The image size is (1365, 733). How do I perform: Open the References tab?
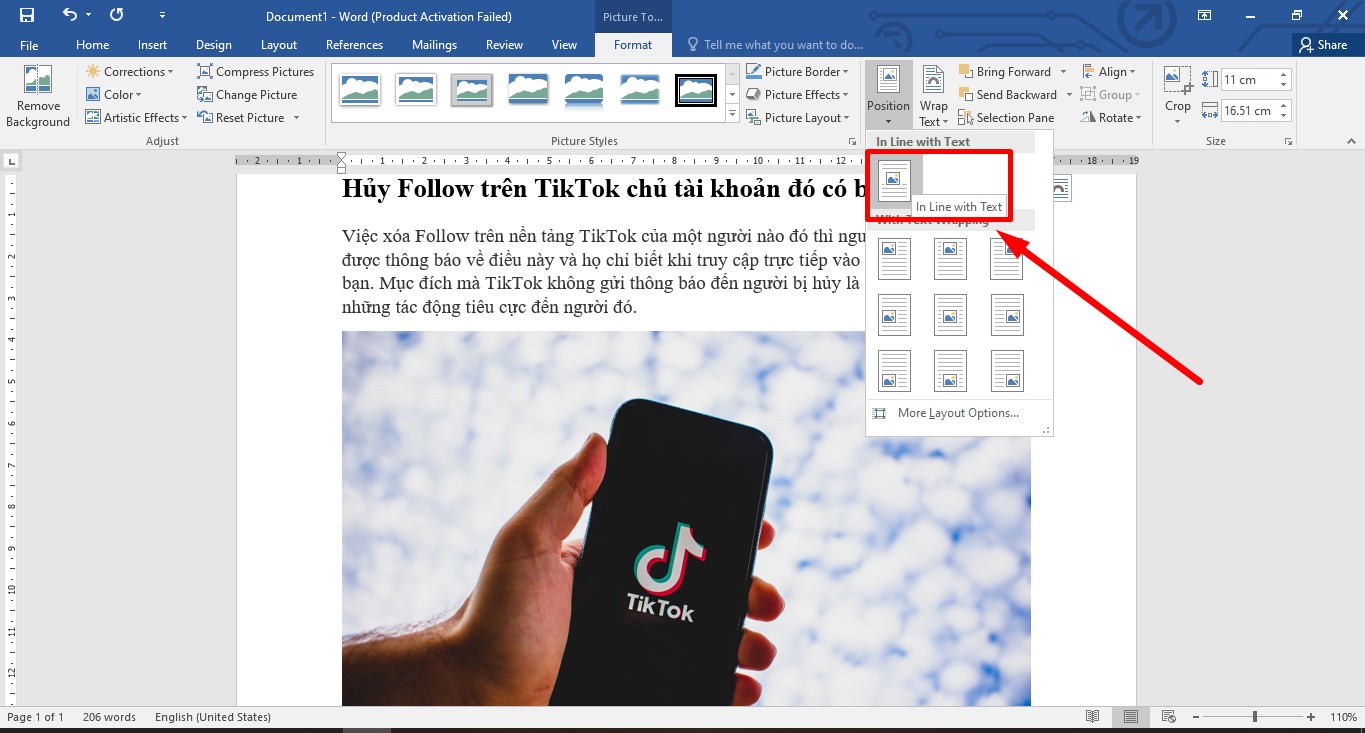tap(354, 45)
